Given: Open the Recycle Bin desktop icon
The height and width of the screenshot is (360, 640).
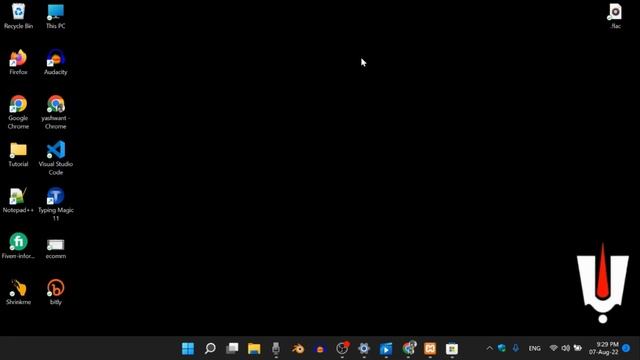Looking at the screenshot, I should pyautogui.click(x=18, y=16).
